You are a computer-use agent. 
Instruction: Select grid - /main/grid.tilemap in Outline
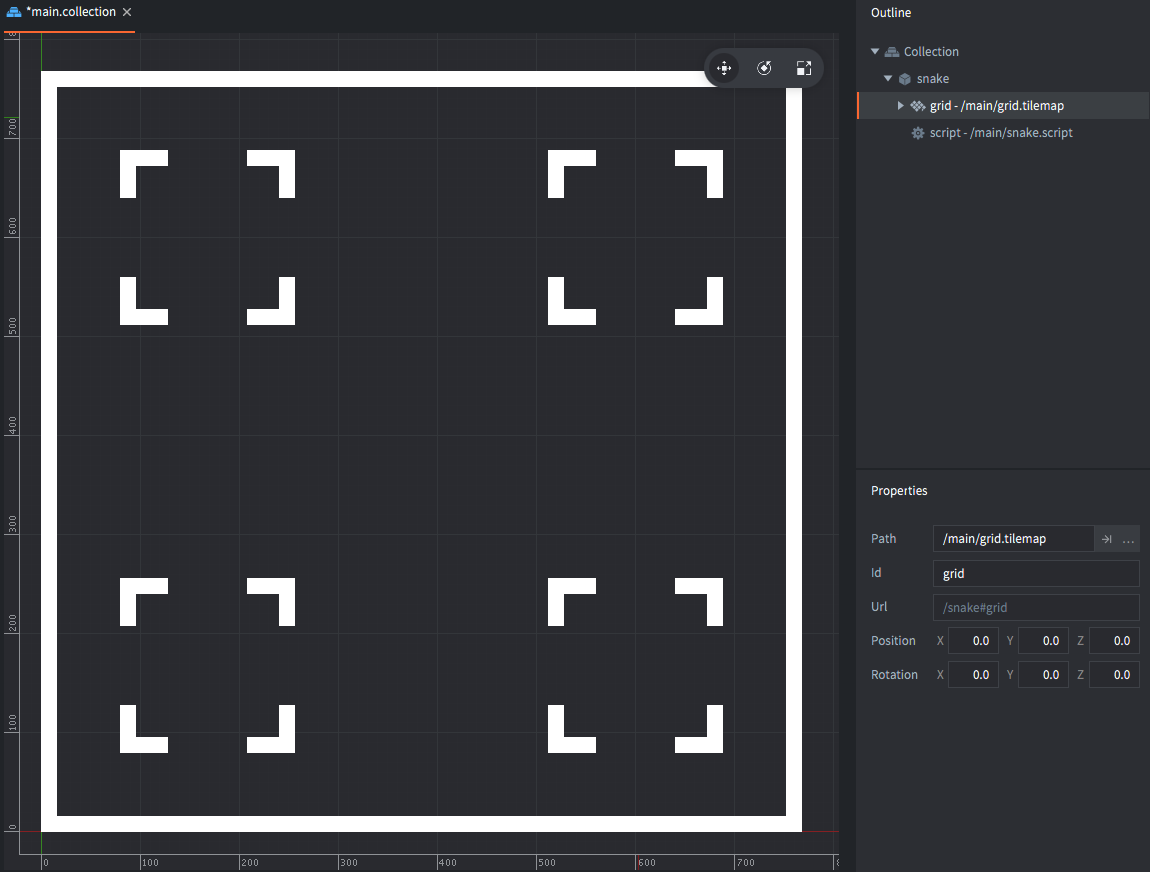pyautogui.click(x=1003, y=106)
